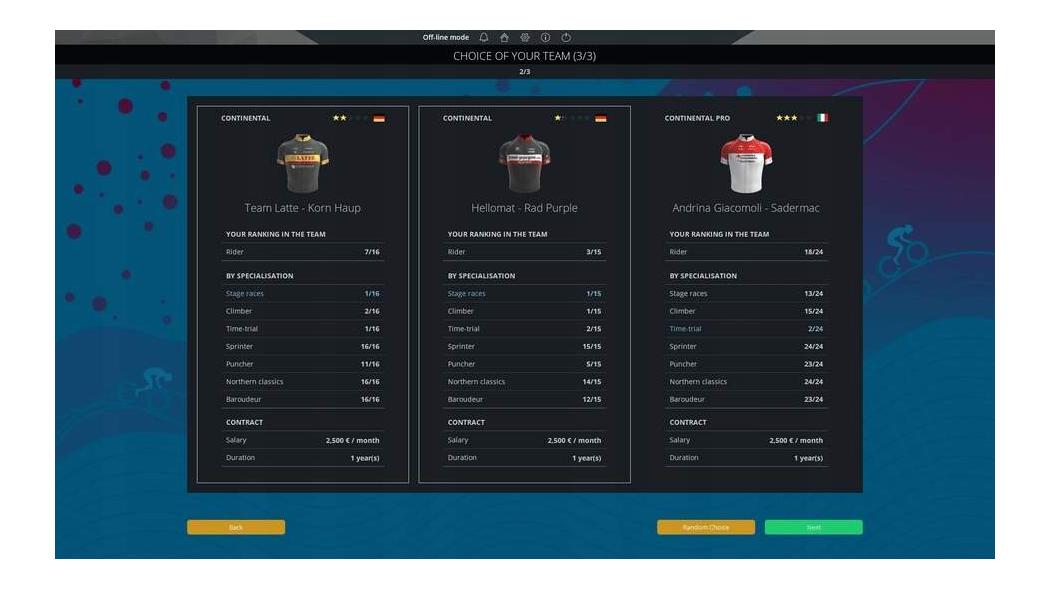Click Climber row in Team Latte card
Screen dimensions: 1050x590
point(303,311)
